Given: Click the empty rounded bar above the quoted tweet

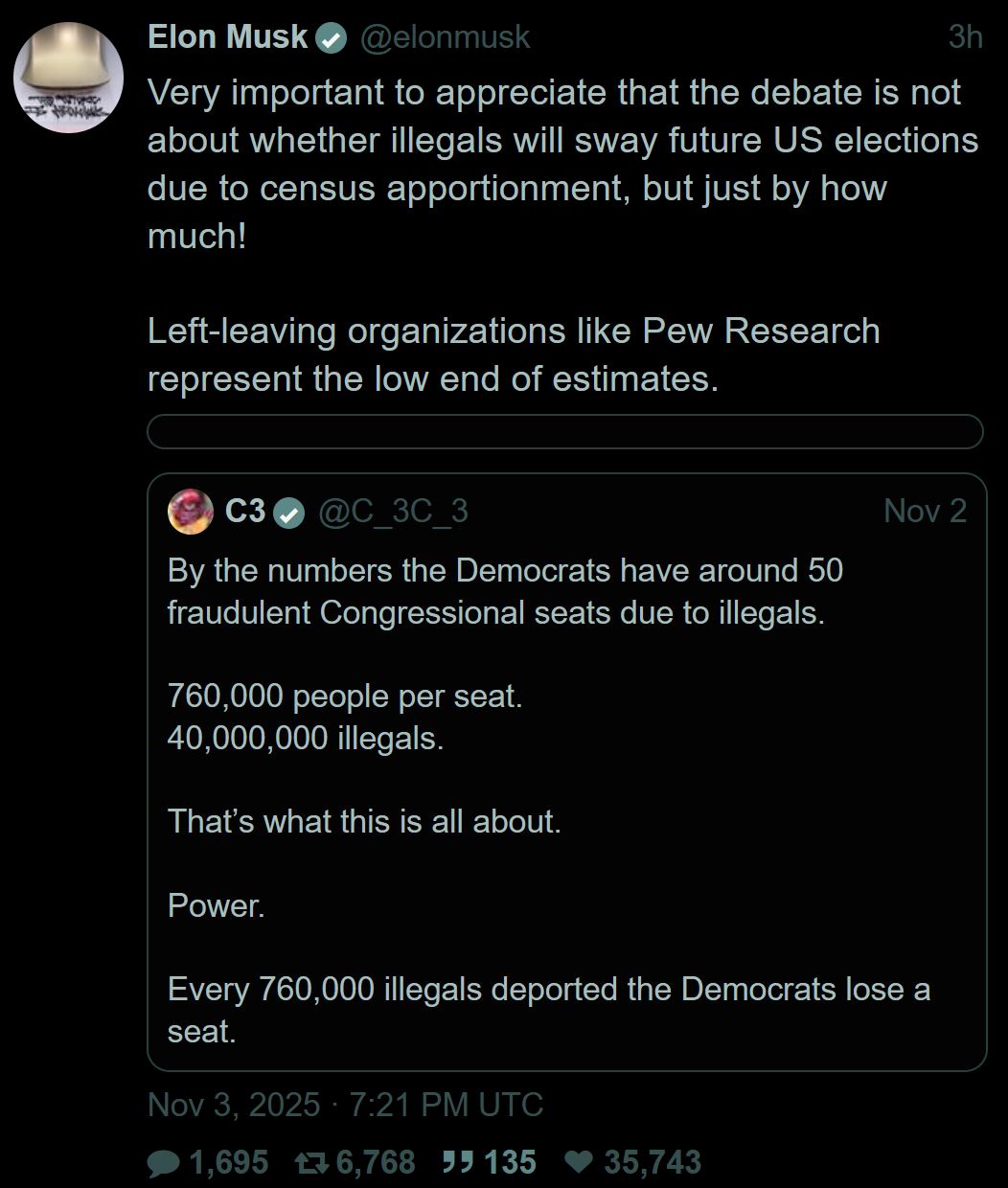Looking at the screenshot, I should click(x=564, y=432).
